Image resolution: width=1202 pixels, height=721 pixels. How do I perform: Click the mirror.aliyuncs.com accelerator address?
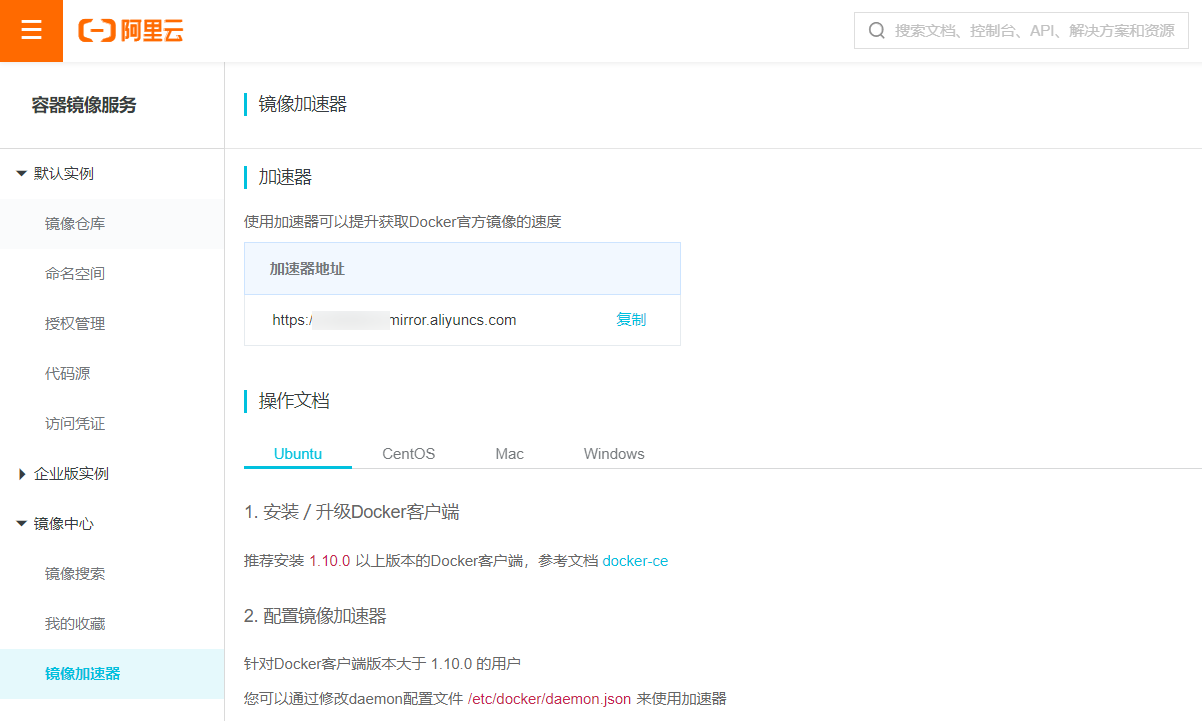click(x=394, y=320)
